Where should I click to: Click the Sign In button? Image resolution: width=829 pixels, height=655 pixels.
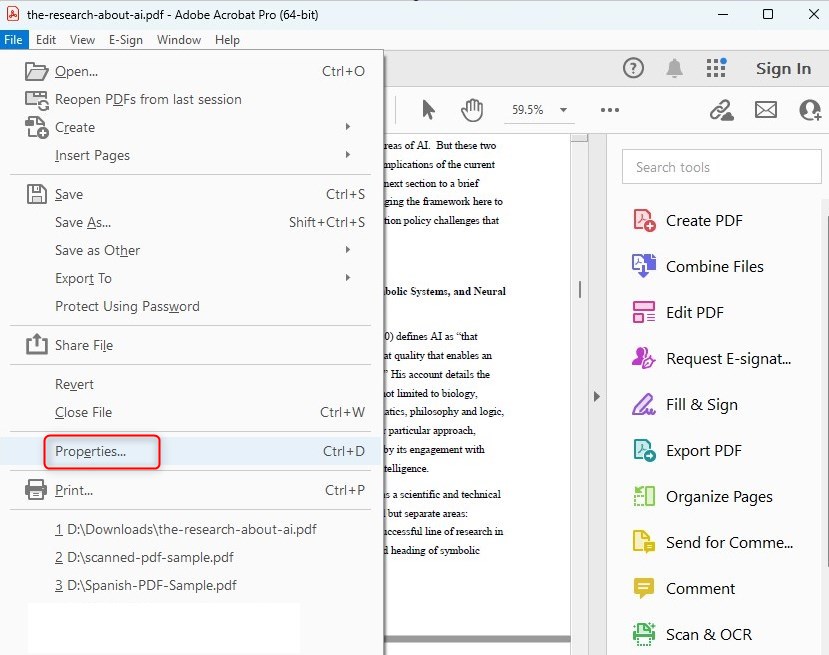[783, 68]
